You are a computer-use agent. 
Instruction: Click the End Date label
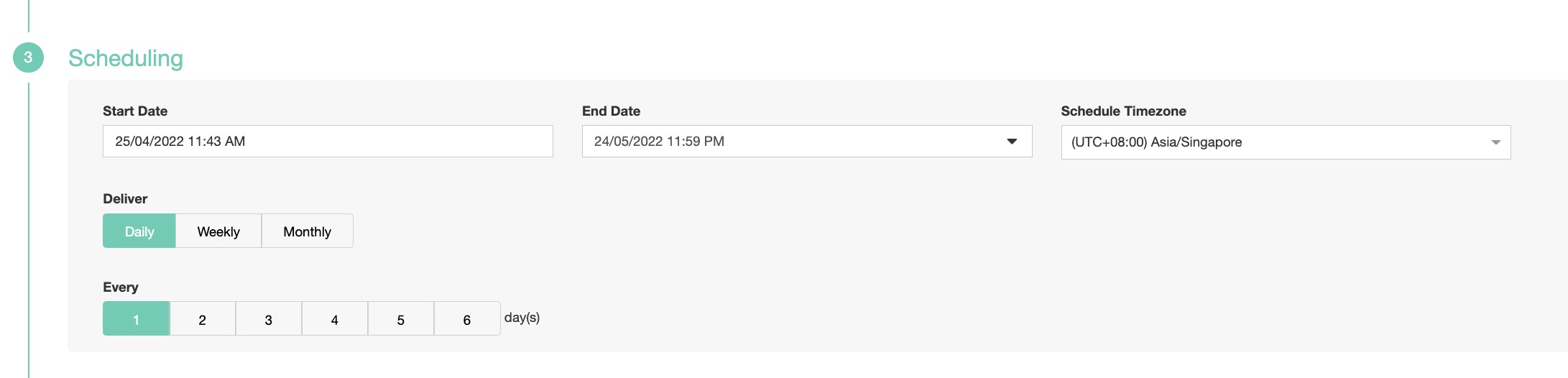tap(611, 111)
